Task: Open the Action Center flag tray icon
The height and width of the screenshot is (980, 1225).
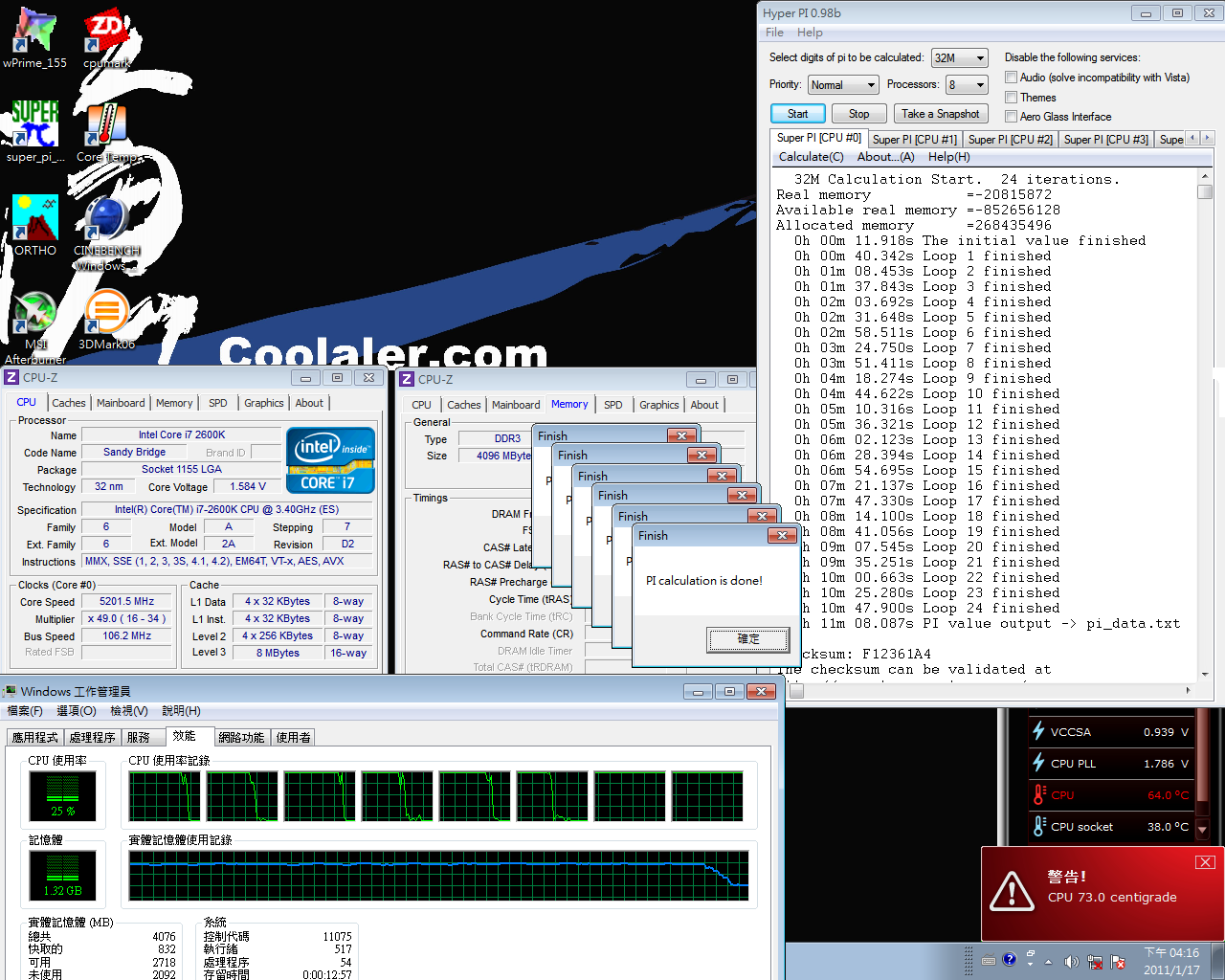Action: point(1117,961)
